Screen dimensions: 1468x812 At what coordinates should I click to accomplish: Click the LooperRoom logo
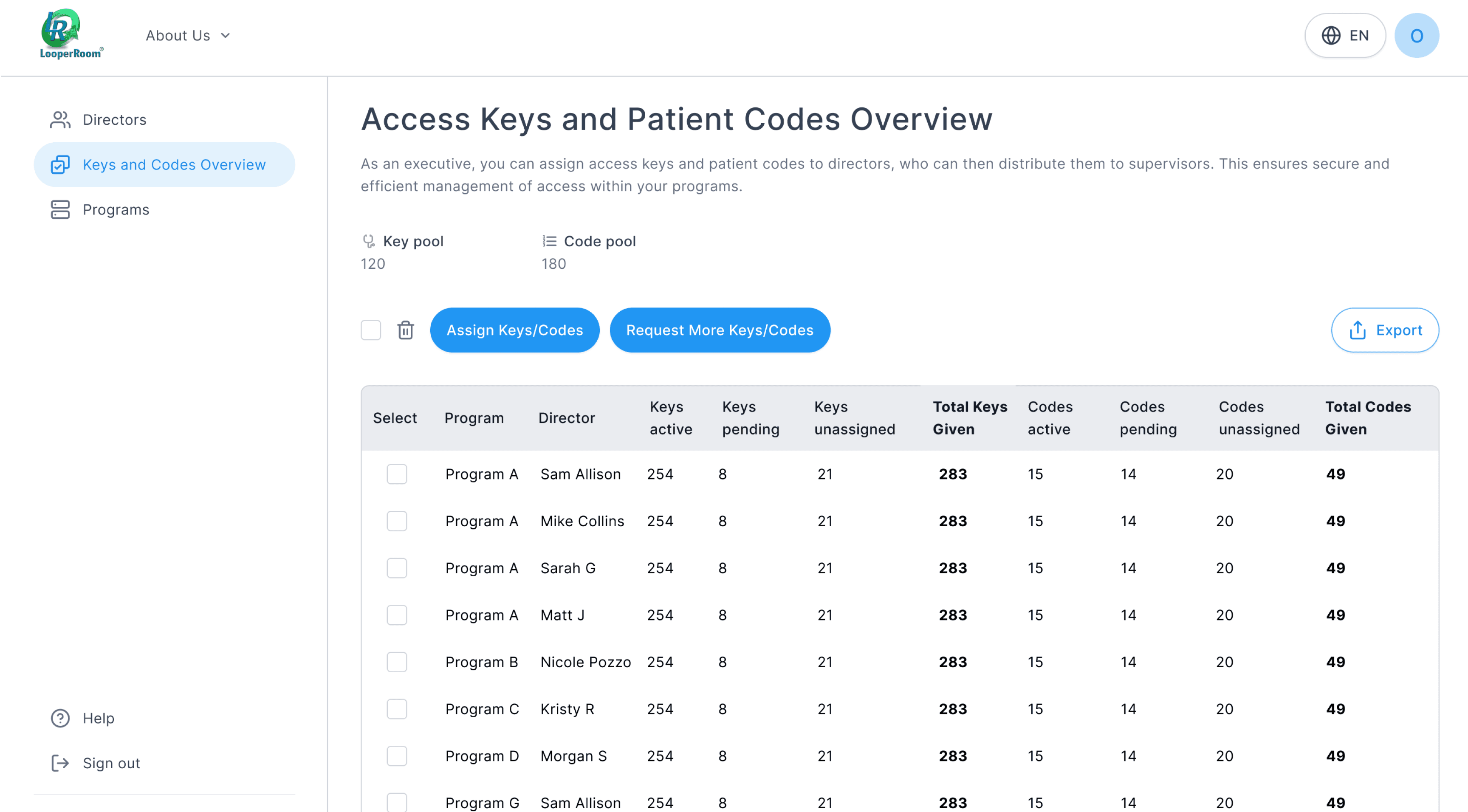tap(71, 34)
